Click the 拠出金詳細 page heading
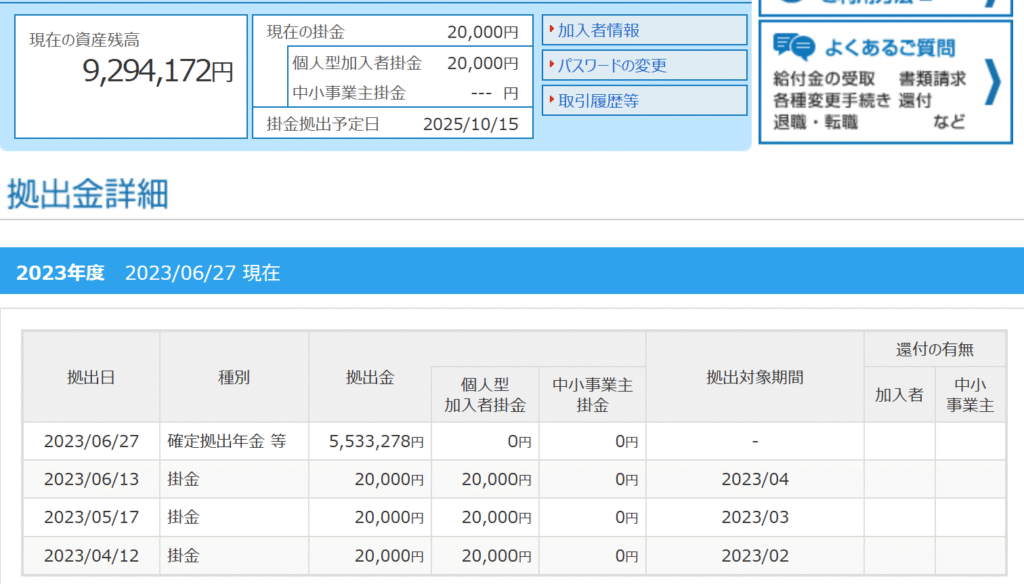 point(88,194)
